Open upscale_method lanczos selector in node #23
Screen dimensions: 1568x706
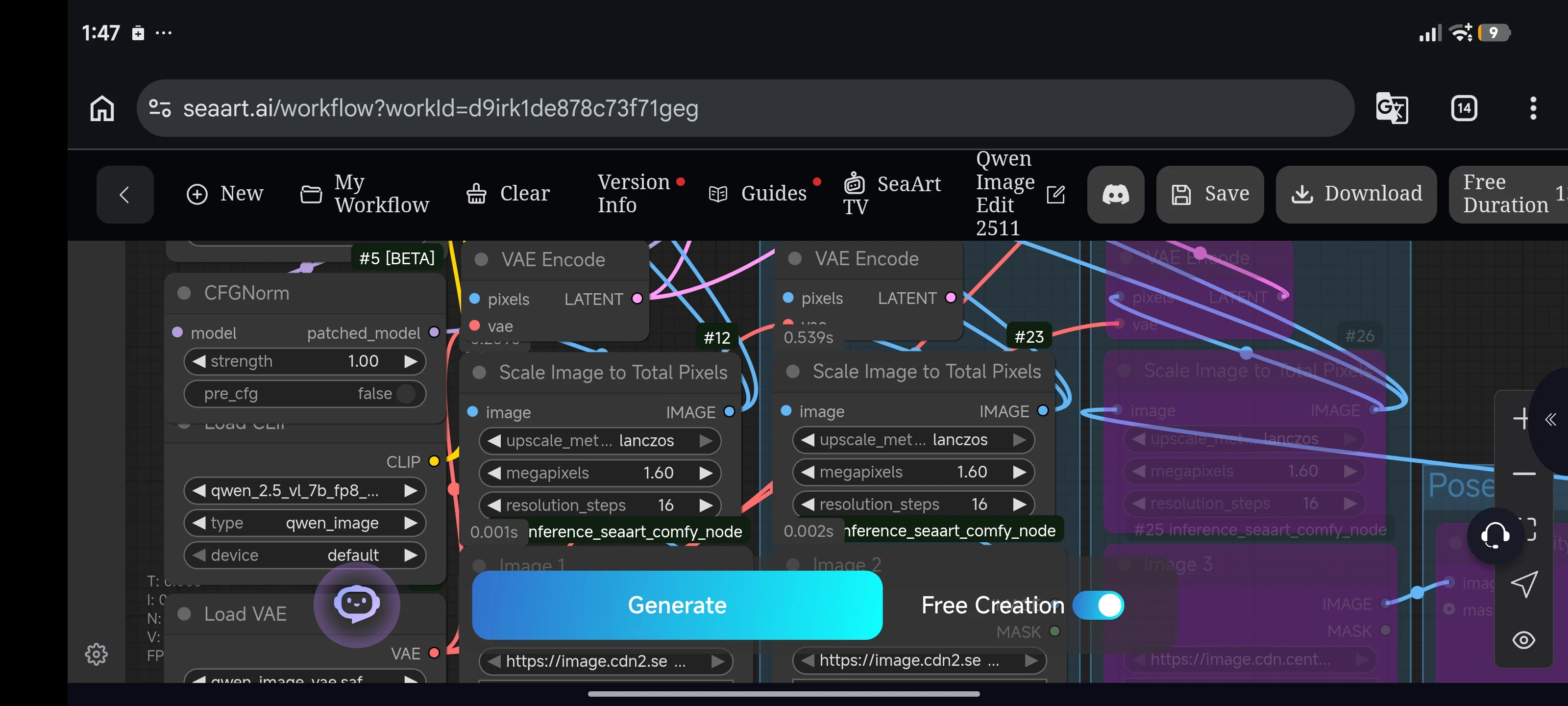click(x=913, y=439)
